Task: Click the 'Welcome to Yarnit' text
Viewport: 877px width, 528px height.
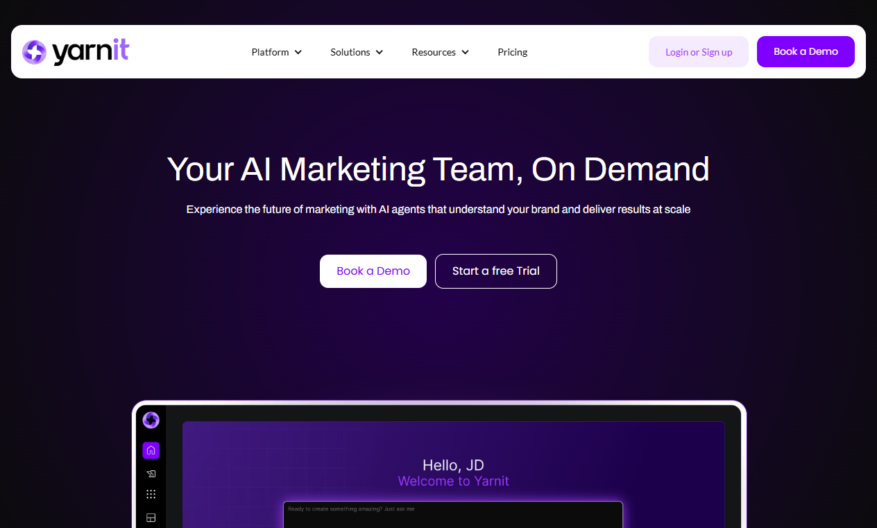Action: pos(453,481)
